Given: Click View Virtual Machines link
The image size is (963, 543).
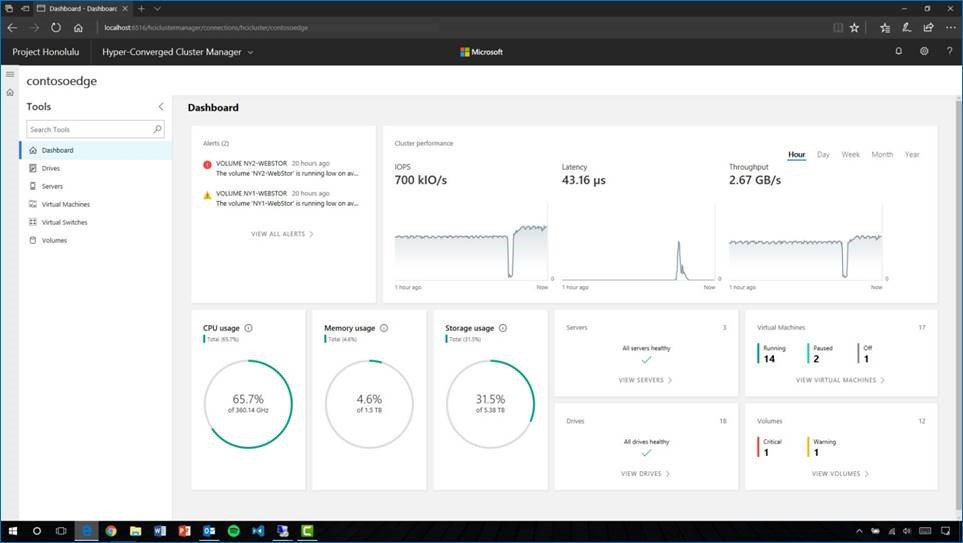Looking at the screenshot, I should click(840, 380).
